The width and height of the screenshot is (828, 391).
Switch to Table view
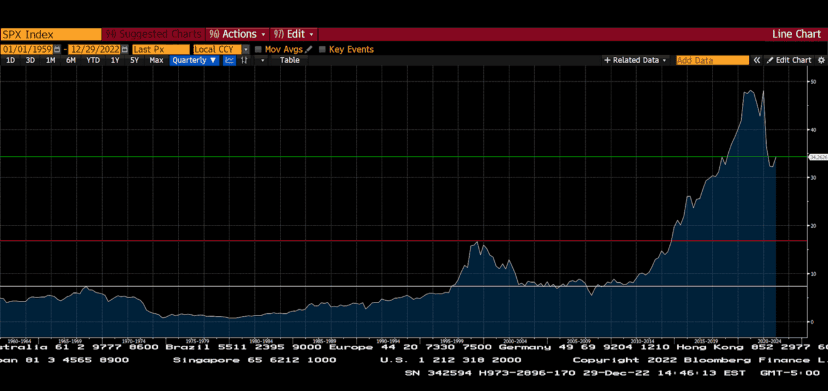[x=289, y=60]
